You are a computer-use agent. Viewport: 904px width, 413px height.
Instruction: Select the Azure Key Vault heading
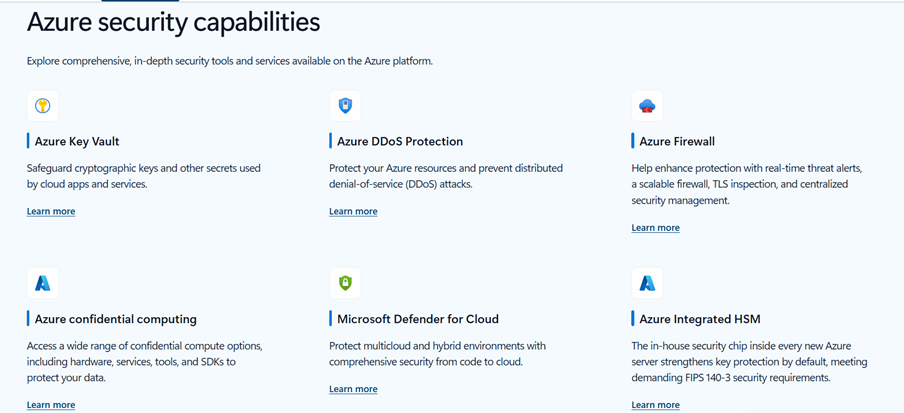[77, 141]
